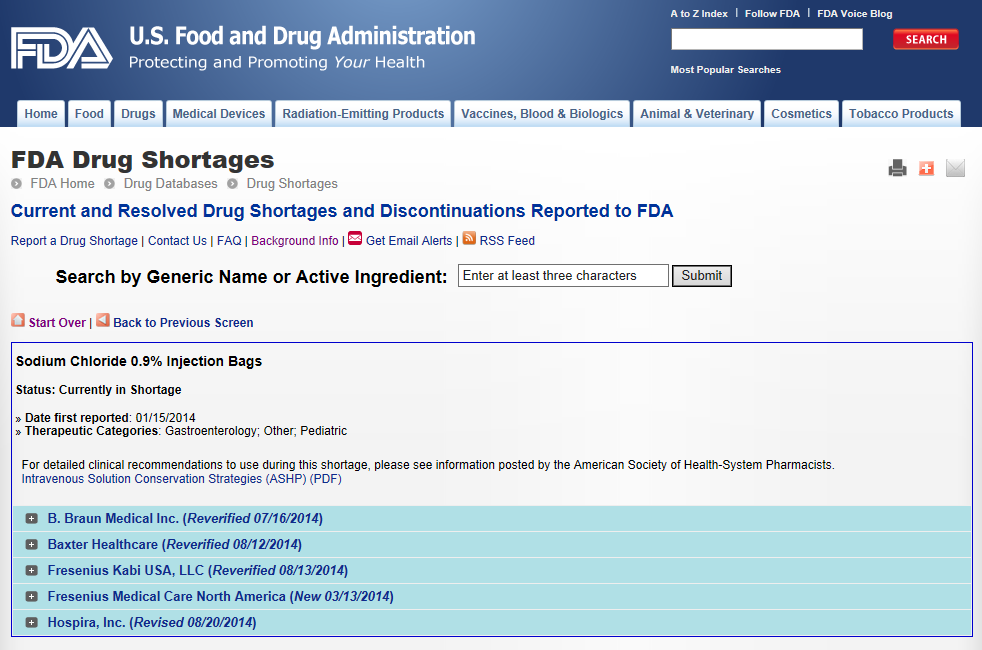The image size is (982, 650).
Task: Click the Back to Previous Screen arrow icon
Action: [x=103, y=320]
